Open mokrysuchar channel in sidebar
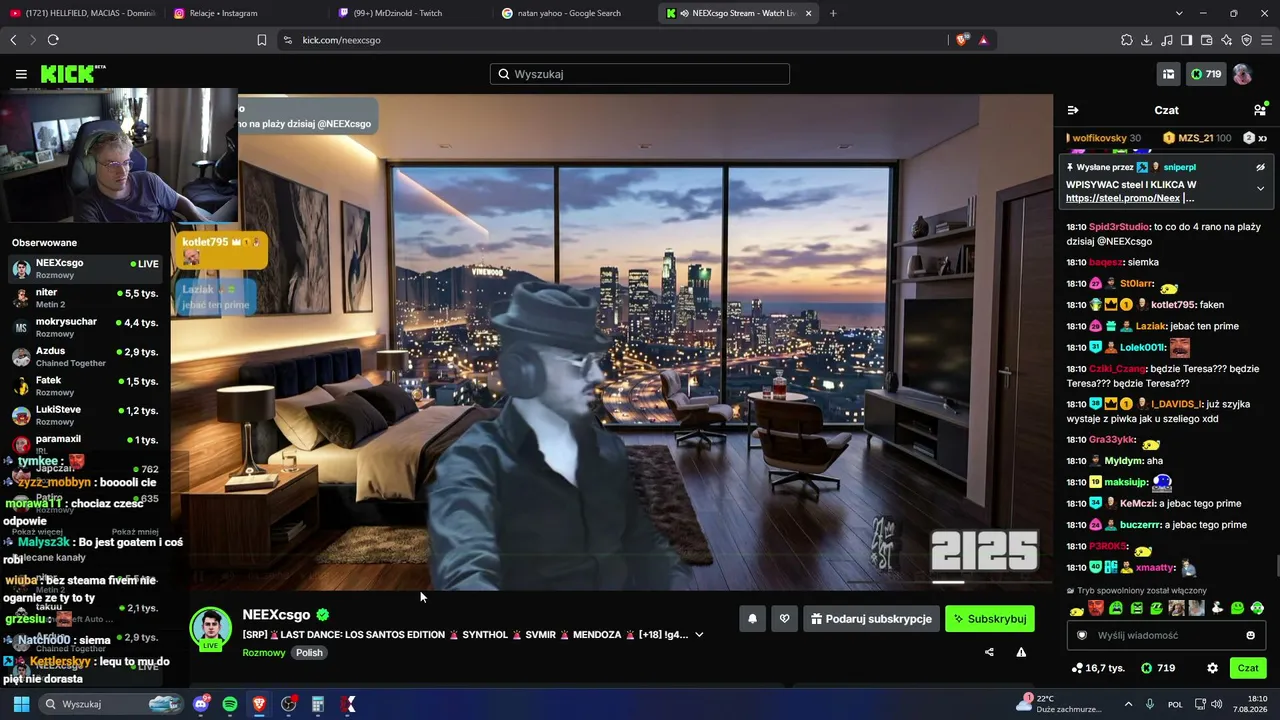The width and height of the screenshot is (1280, 720). tap(85, 327)
